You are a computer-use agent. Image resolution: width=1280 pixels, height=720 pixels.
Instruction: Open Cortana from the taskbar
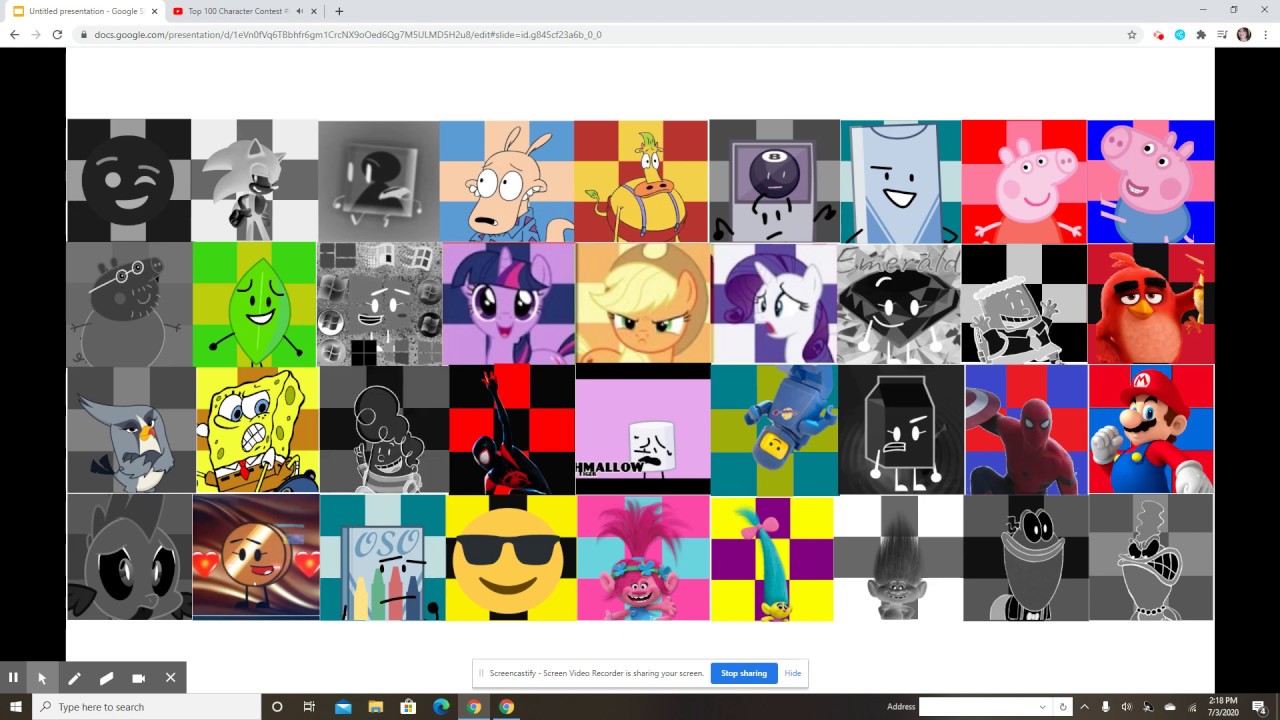tap(277, 707)
